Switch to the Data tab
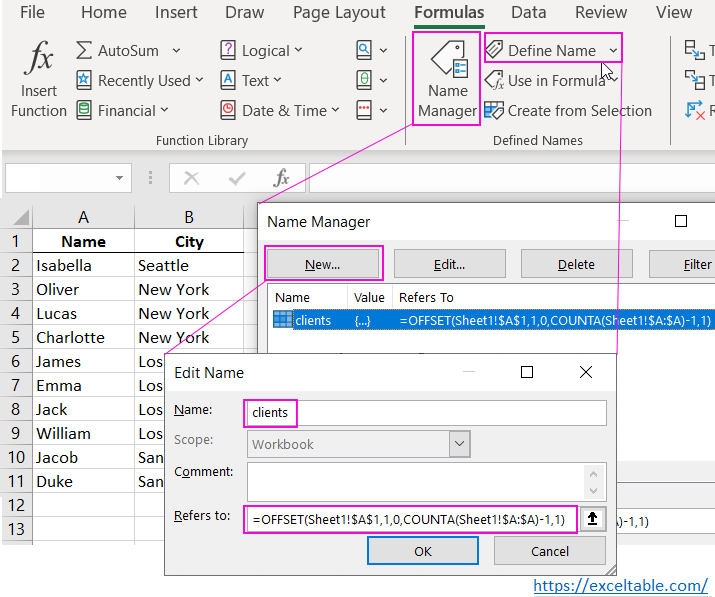Screen dimensions: 715x597 pyautogui.click(x=528, y=12)
